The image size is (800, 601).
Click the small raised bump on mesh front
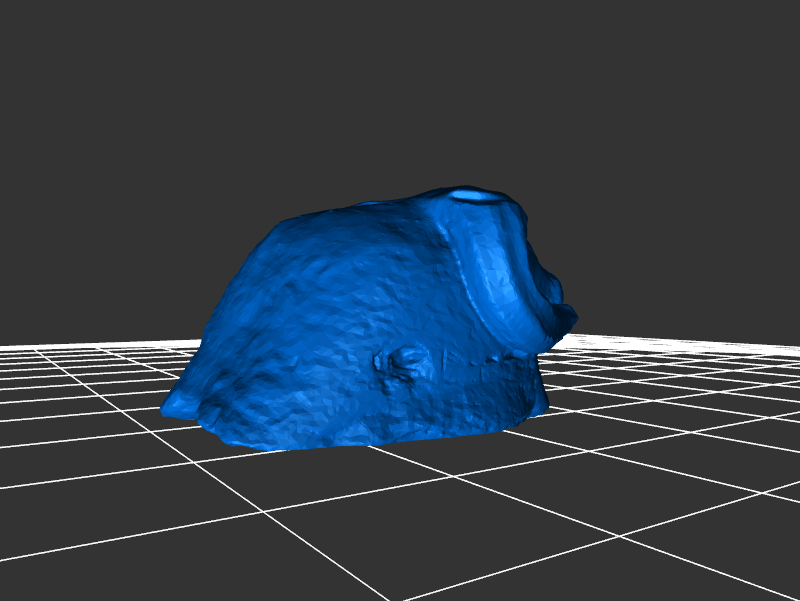(x=403, y=362)
